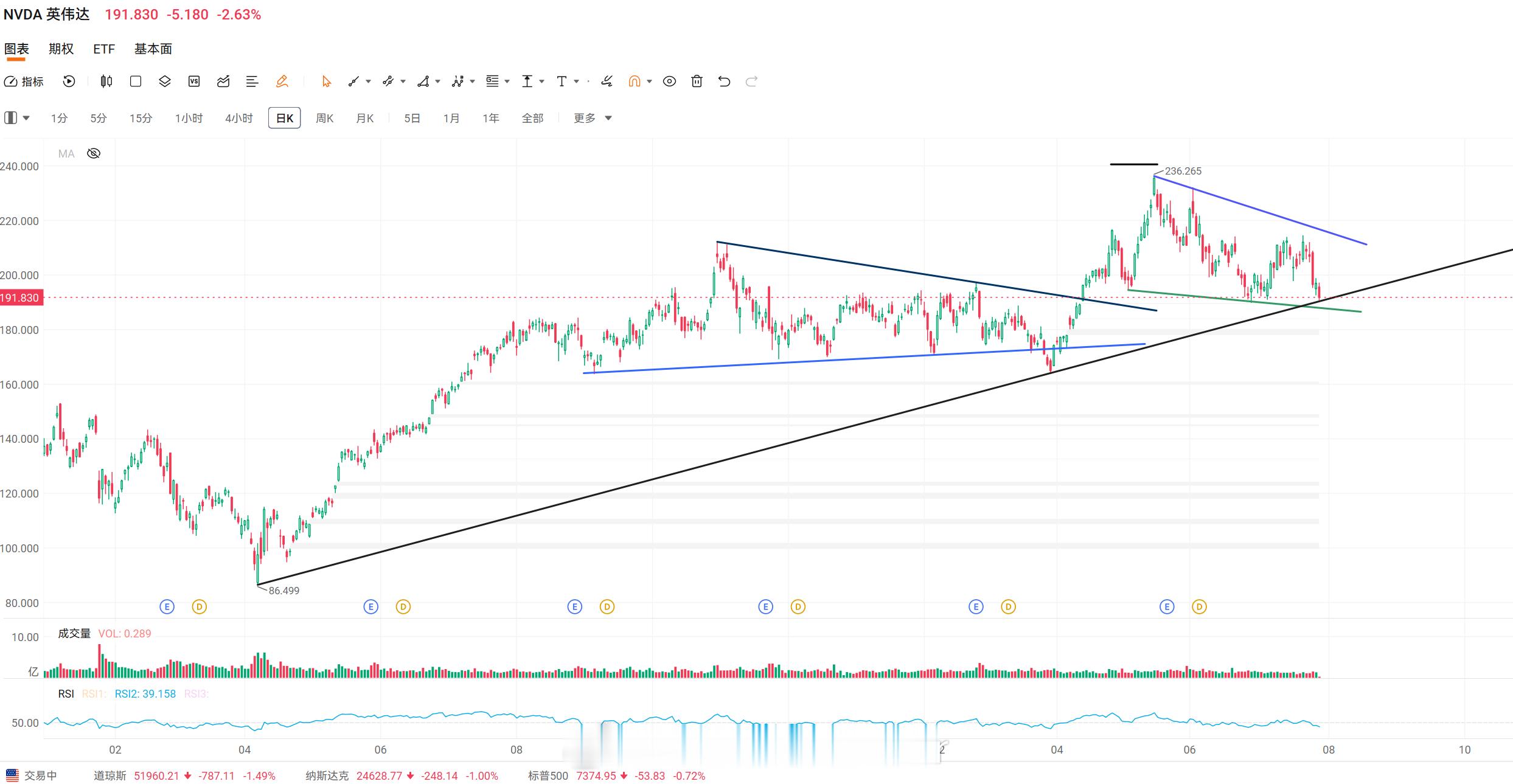Expand the Fibonacci levels tool dropdown

click(x=507, y=82)
